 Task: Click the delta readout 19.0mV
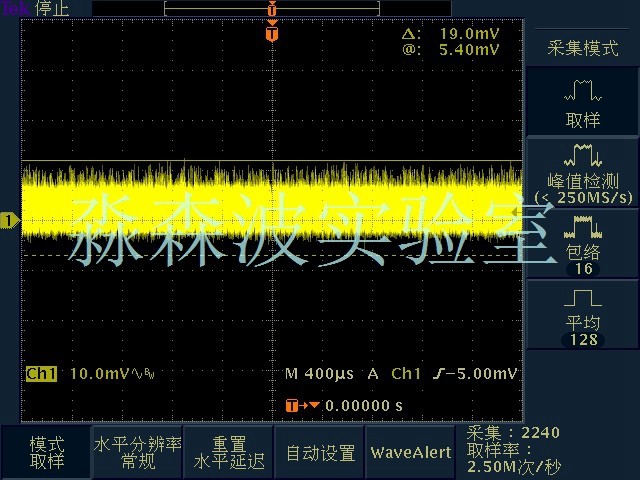coord(469,33)
